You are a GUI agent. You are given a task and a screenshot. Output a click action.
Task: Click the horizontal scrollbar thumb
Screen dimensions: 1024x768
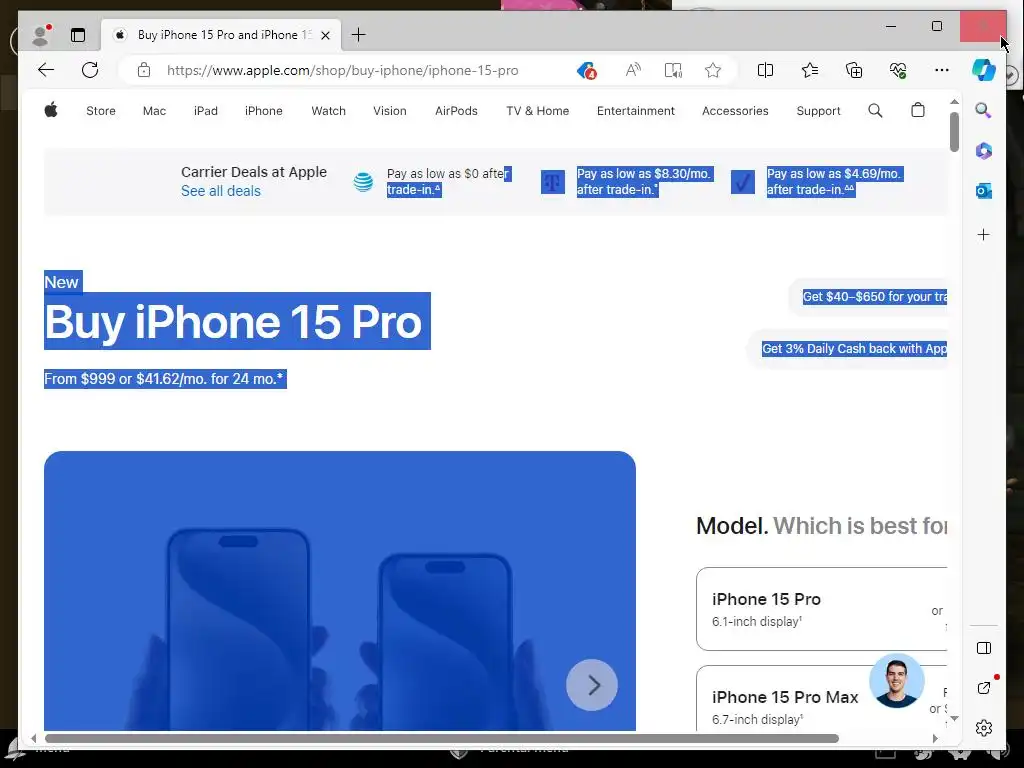441,739
